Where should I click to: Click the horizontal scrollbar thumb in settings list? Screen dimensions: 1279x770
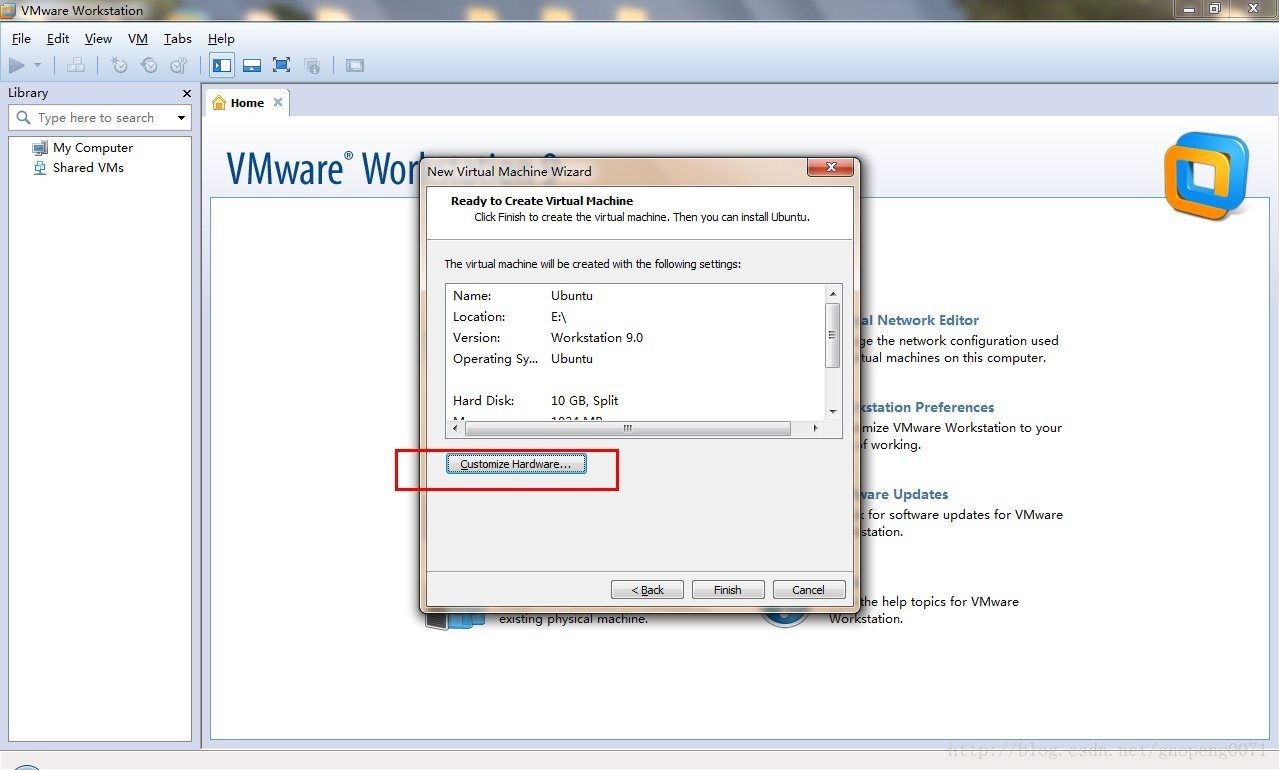click(x=628, y=428)
